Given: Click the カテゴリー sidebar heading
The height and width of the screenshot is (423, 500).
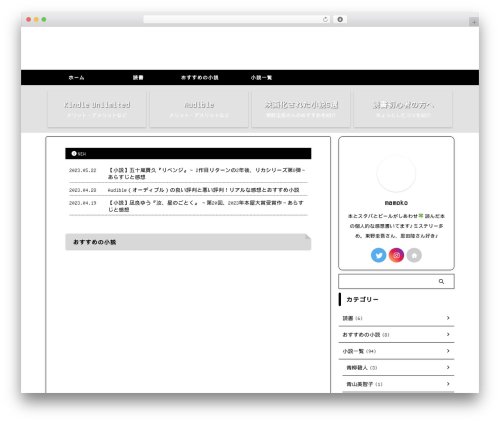Looking at the screenshot, I should [x=362, y=300].
